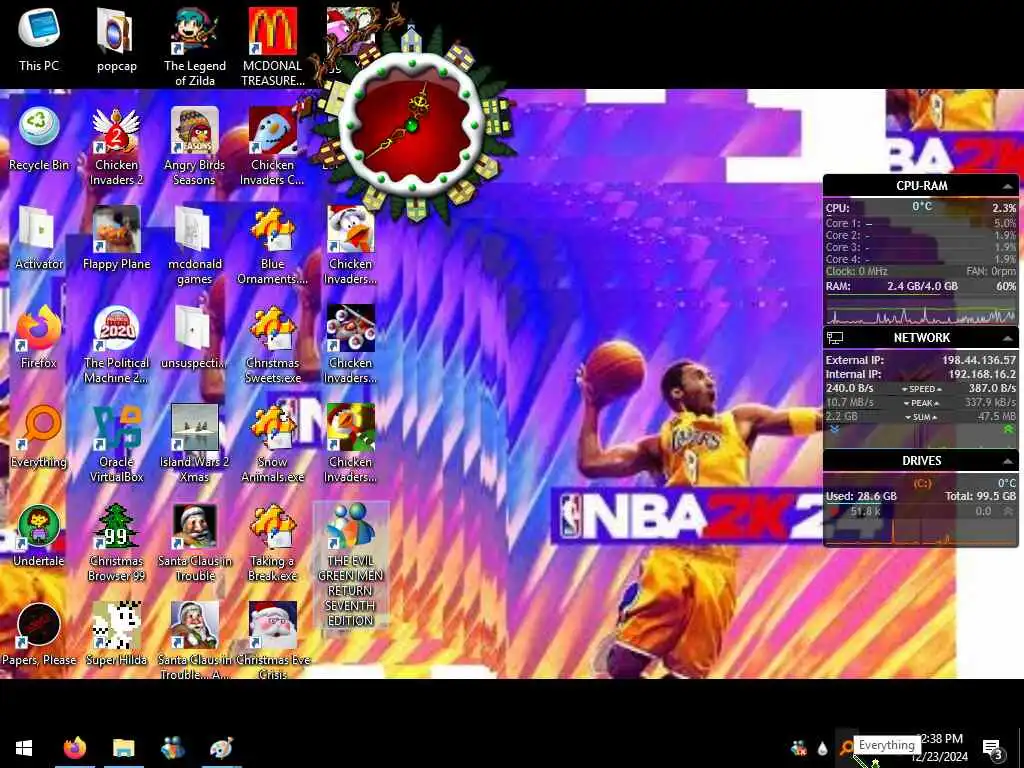Select the Snow Animals.exe icon
The height and width of the screenshot is (768, 1024).
point(273,443)
